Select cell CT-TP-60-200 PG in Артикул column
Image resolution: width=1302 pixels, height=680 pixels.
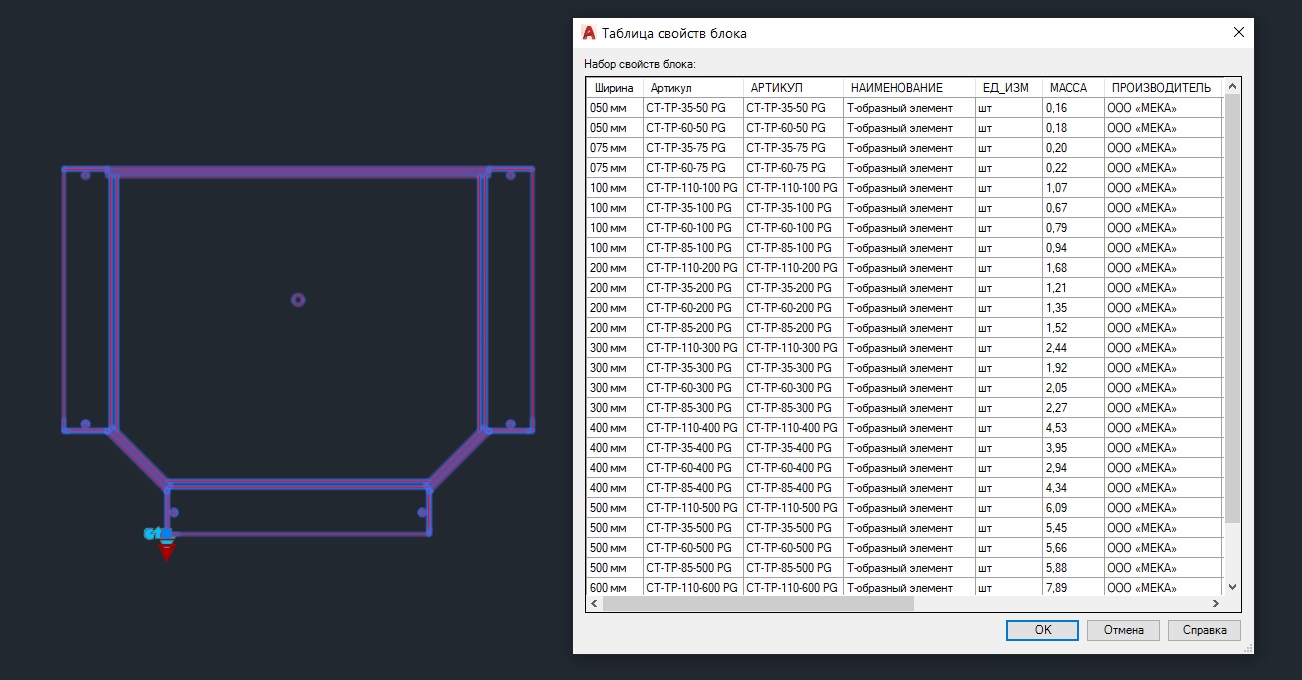(x=693, y=308)
